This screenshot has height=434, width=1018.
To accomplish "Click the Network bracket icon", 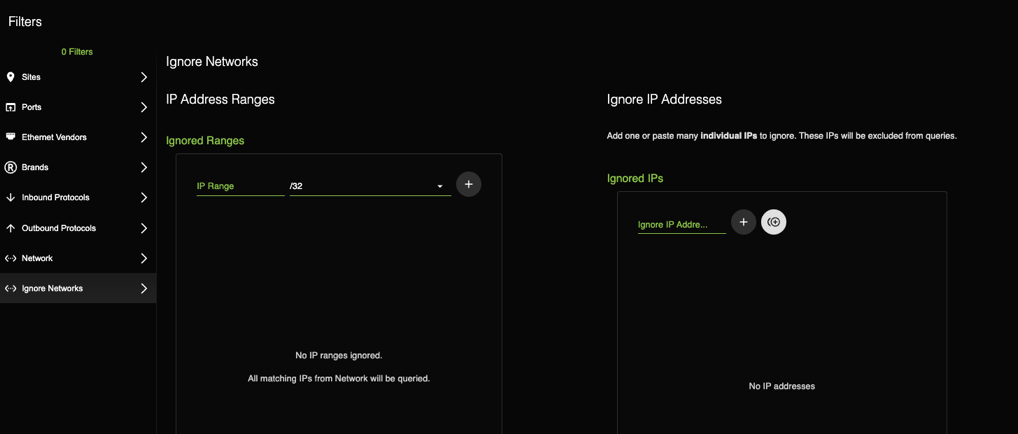I will coord(10,258).
